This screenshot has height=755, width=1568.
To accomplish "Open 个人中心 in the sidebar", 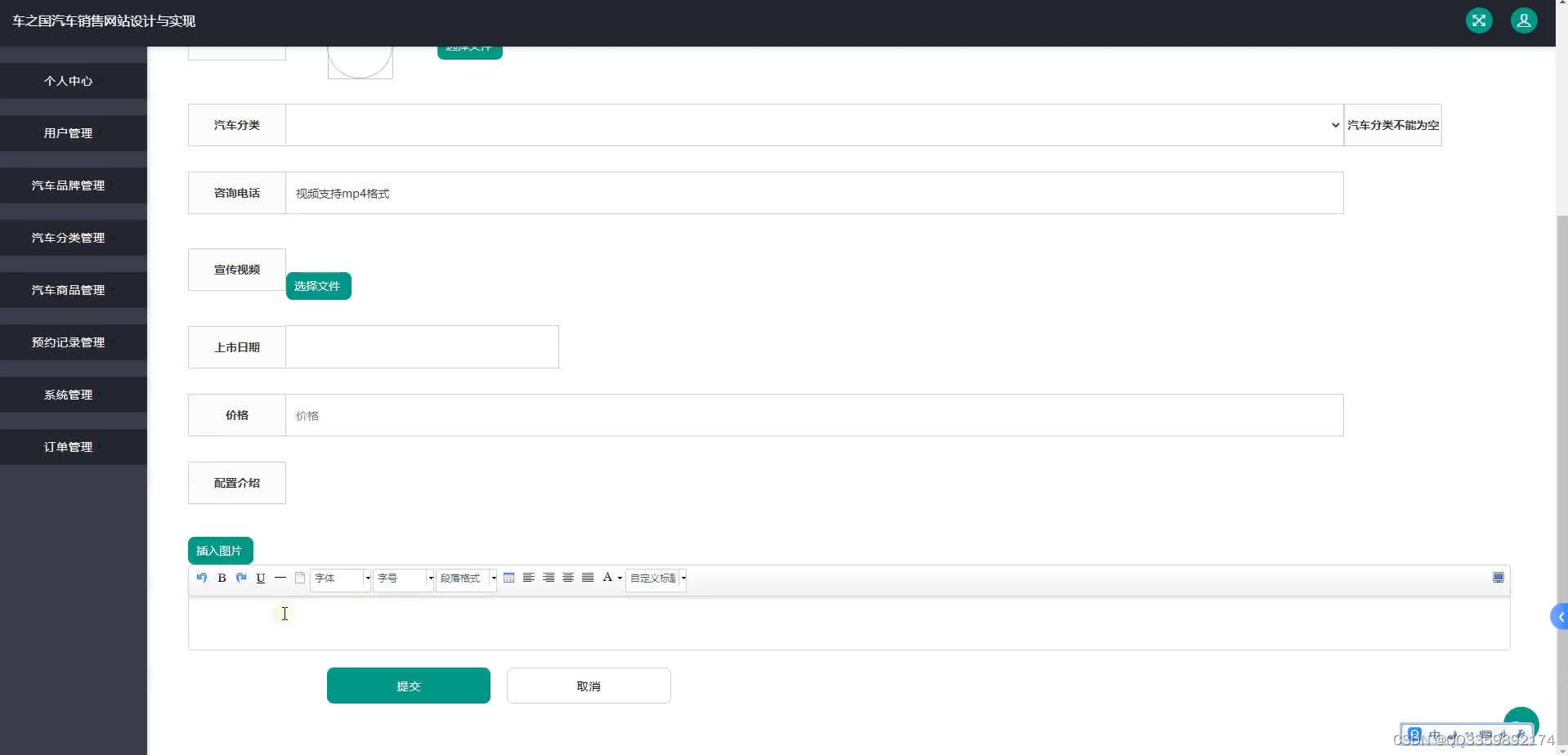I will pyautogui.click(x=74, y=81).
